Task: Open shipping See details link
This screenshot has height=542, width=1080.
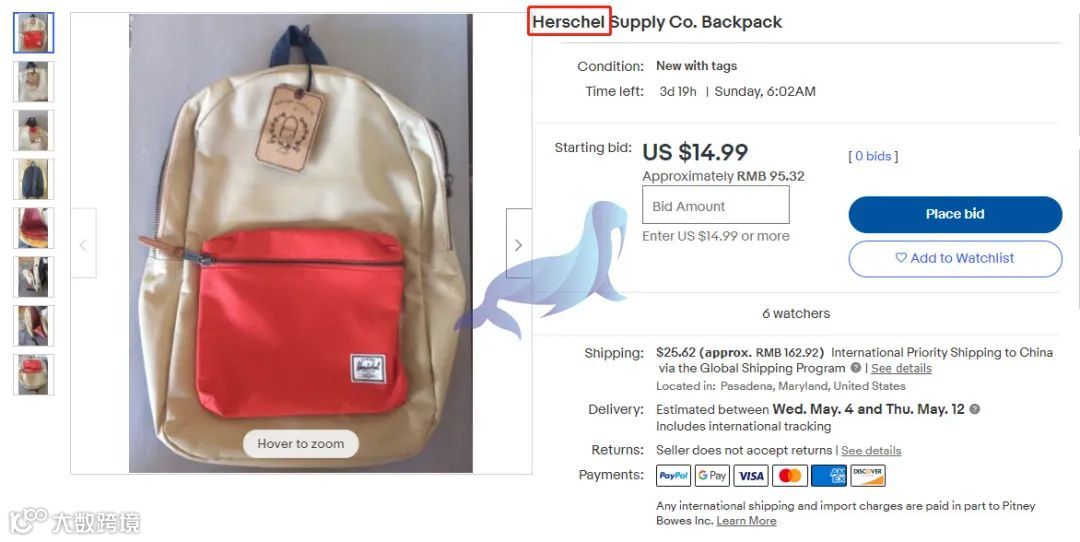Action: point(901,368)
